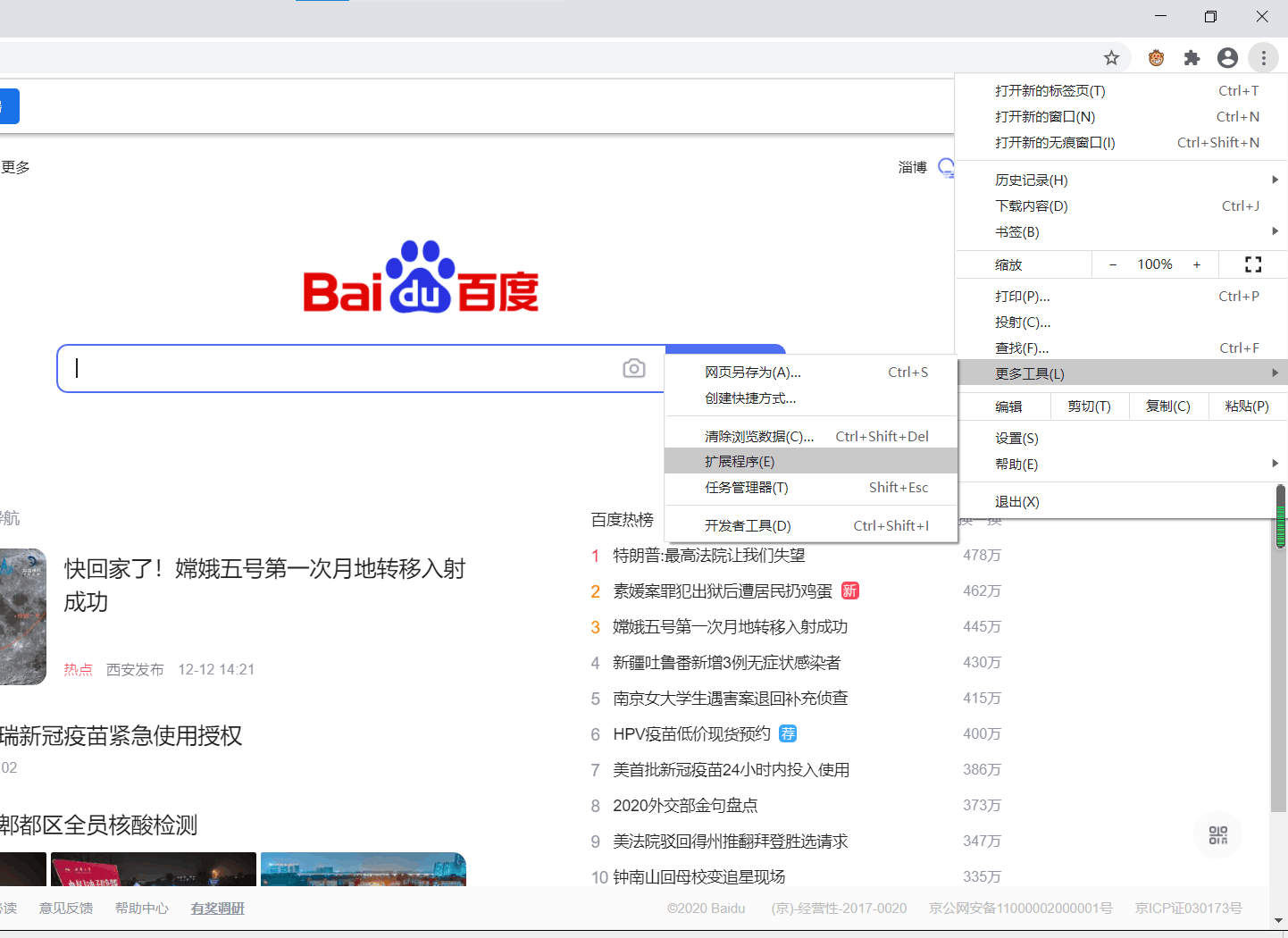Open hot item 嫦娥五号第一次月地转移入射成功
The height and width of the screenshot is (938, 1288).
point(731,626)
